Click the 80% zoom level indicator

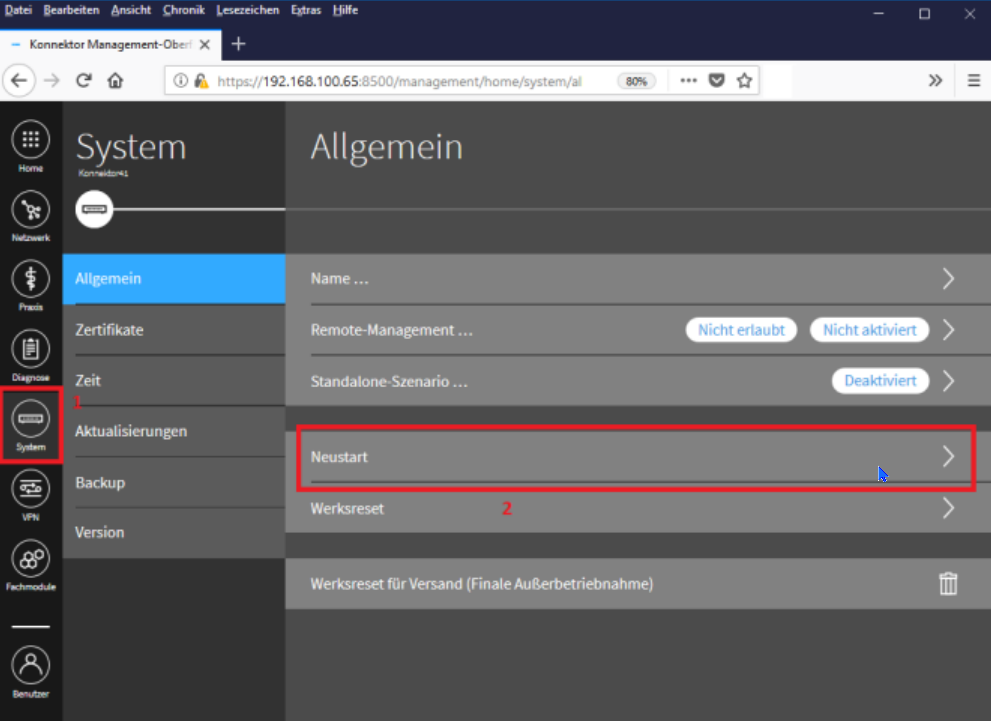tap(636, 81)
